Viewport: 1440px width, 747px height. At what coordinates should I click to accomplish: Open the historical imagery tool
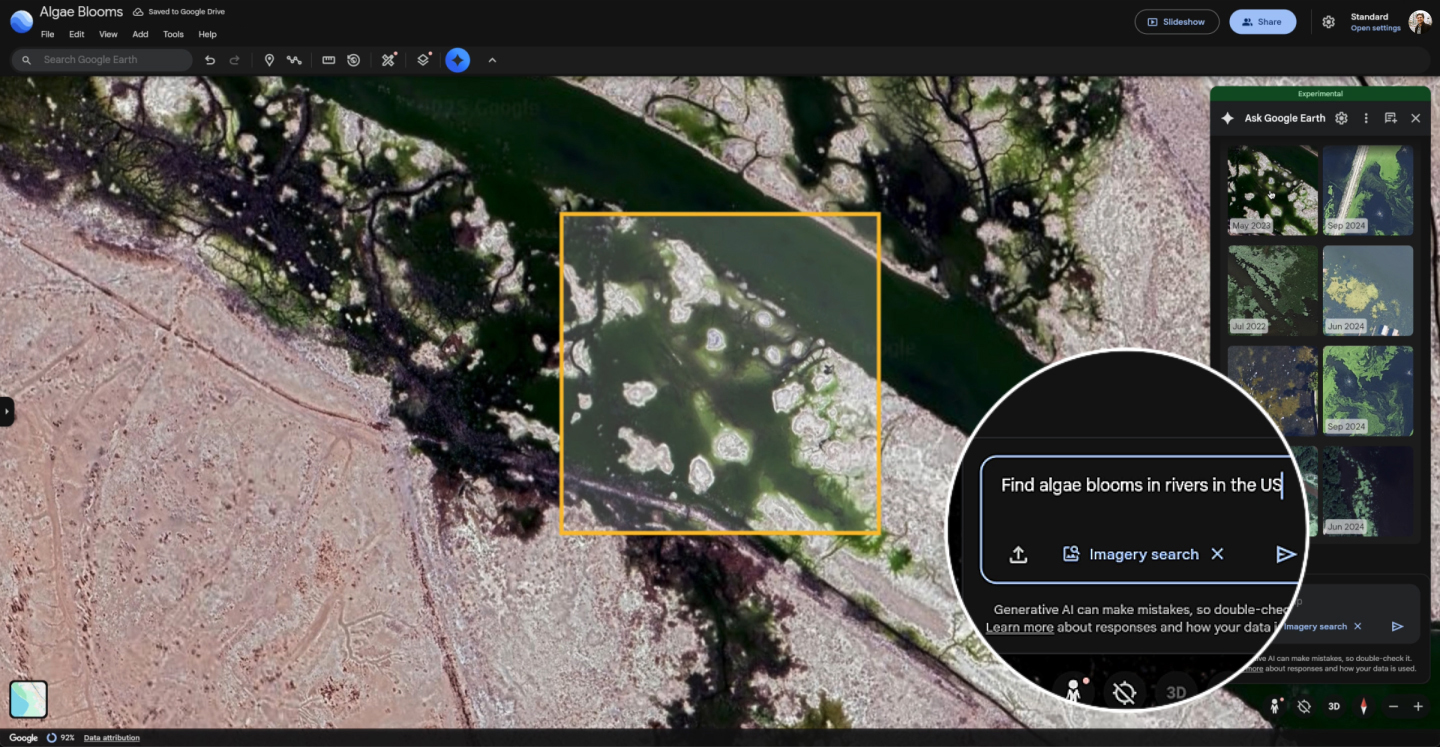(354, 60)
